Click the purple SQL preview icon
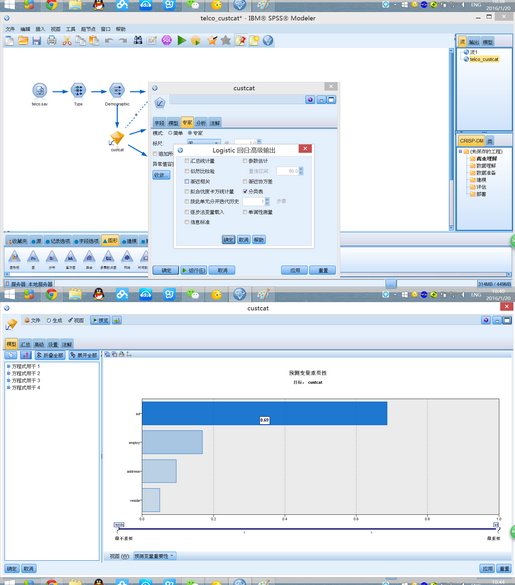The height and width of the screenshot is (585, 515). 166,40
